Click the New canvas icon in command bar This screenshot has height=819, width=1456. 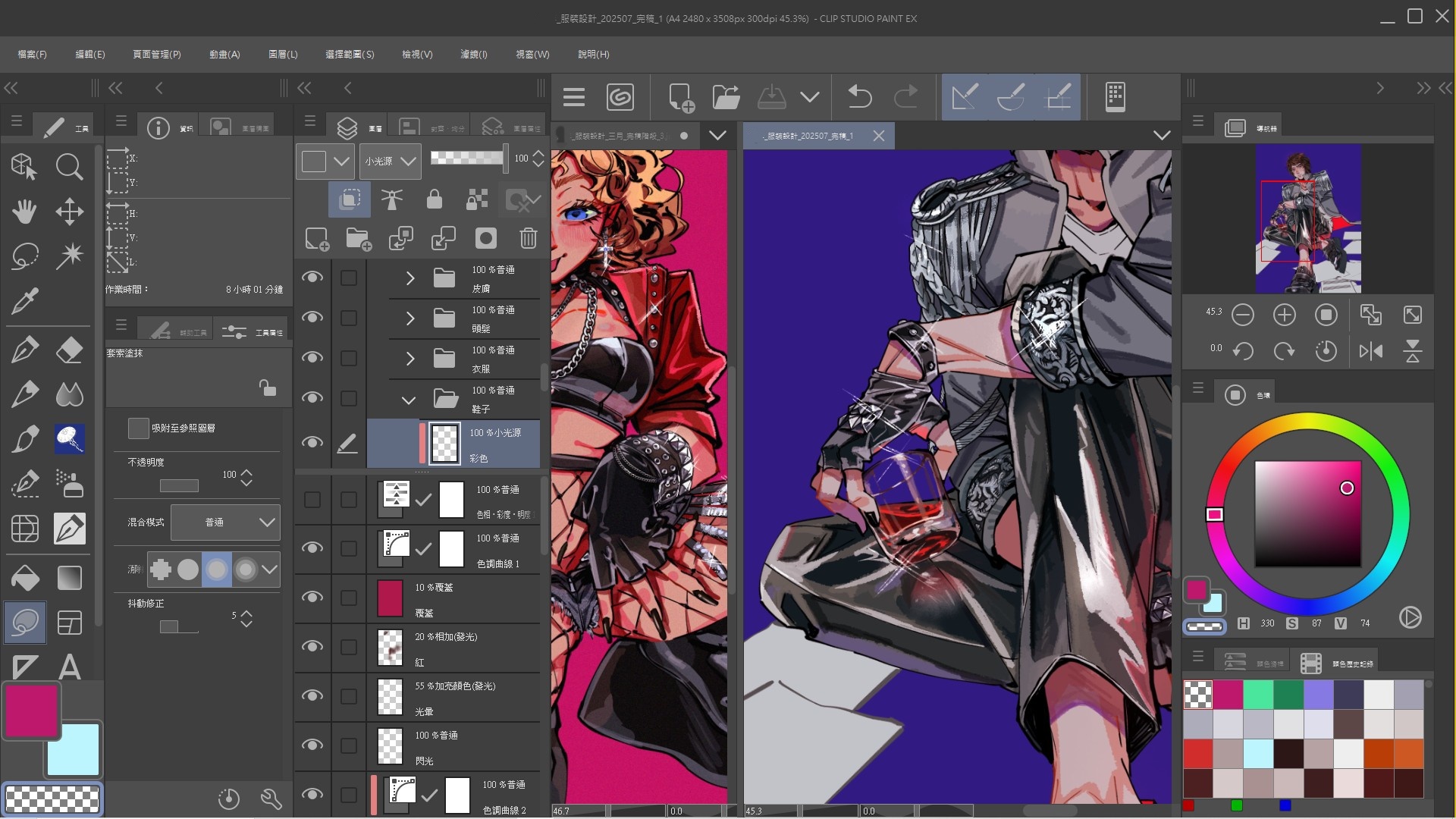pyautogui.click(x=680, y=97)
